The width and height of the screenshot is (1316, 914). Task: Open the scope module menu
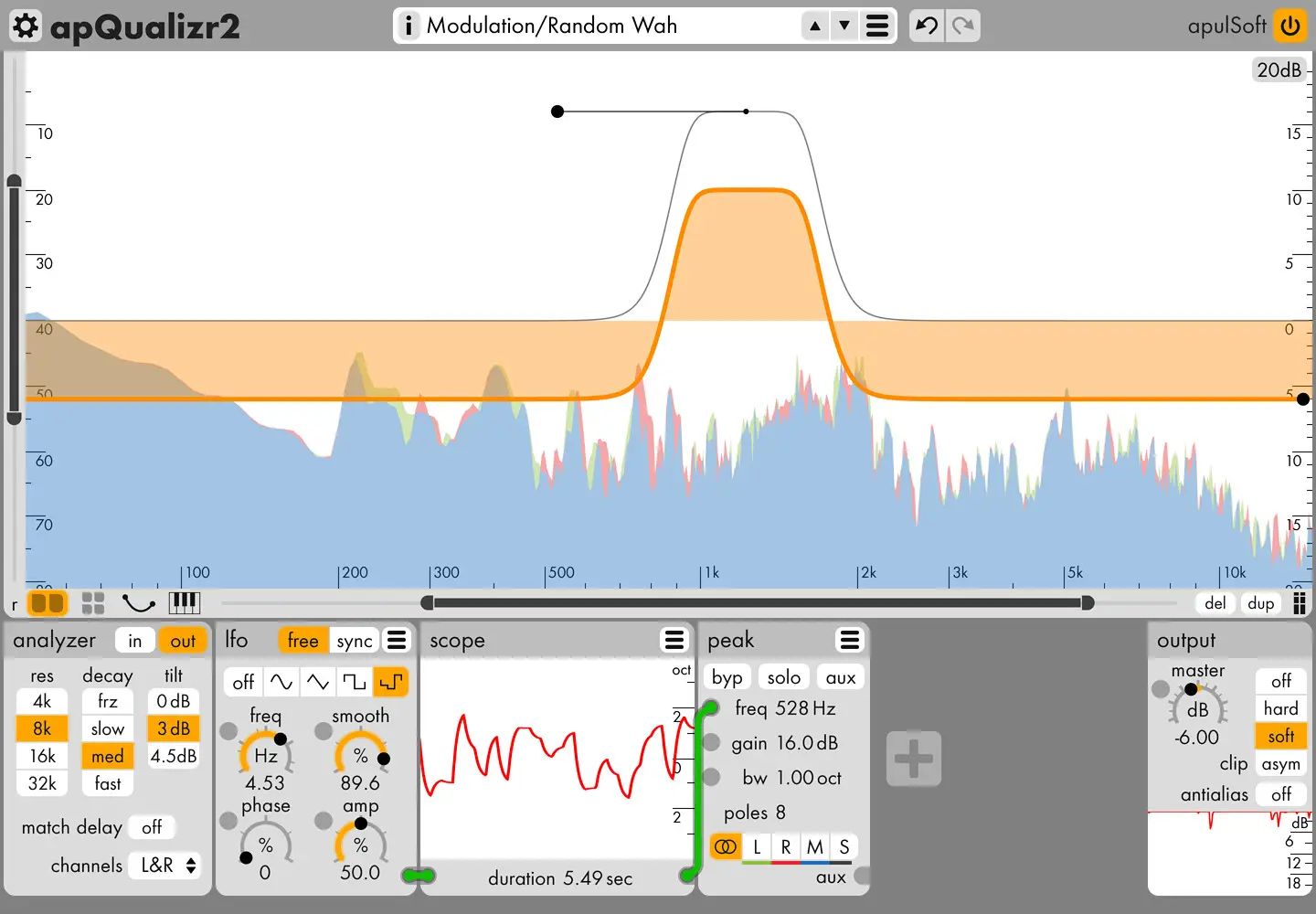[674, 640]
